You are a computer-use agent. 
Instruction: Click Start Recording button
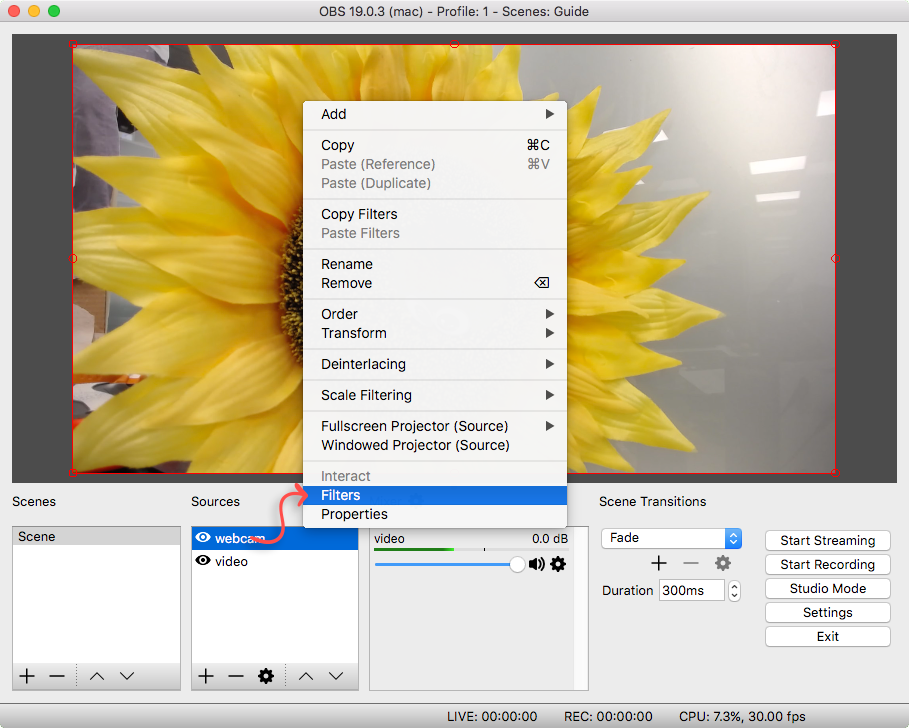pyautogui.click(x=827, y=565)
